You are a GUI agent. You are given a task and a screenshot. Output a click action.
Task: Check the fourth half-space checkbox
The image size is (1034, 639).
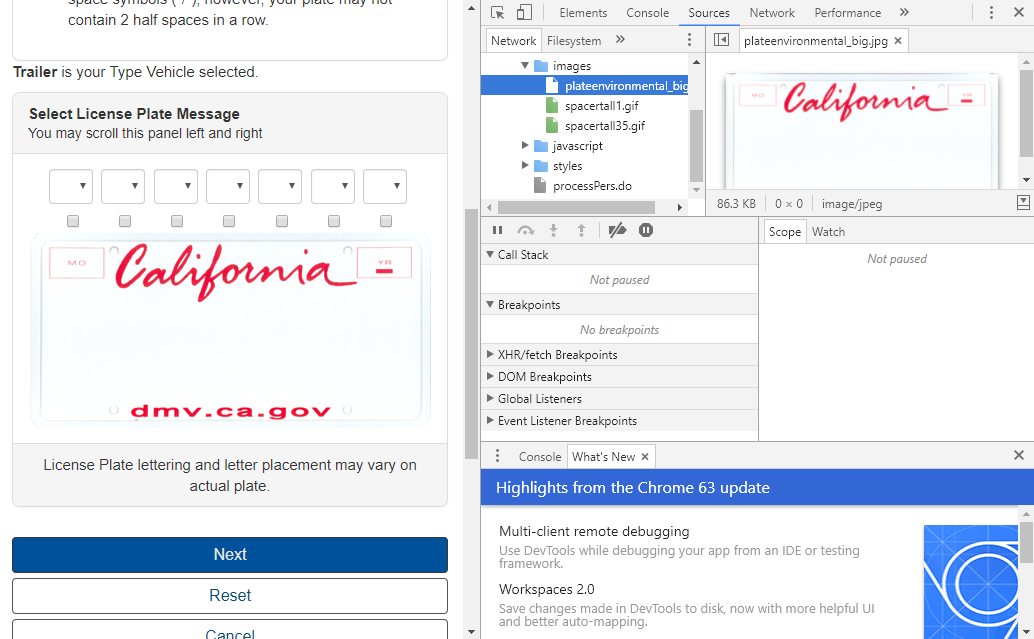229,221
